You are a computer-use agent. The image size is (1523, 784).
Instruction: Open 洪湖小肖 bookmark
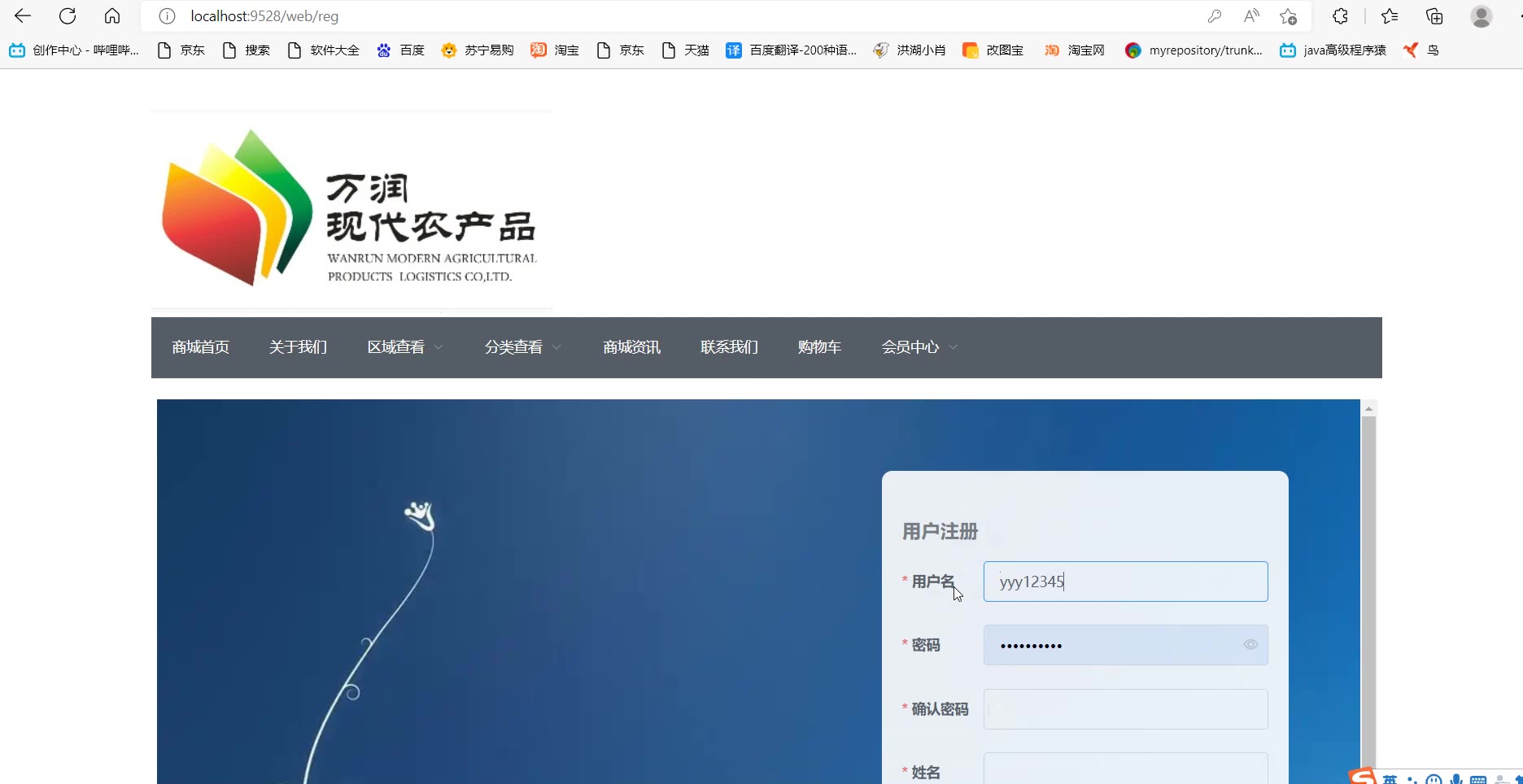coord(909,50)
